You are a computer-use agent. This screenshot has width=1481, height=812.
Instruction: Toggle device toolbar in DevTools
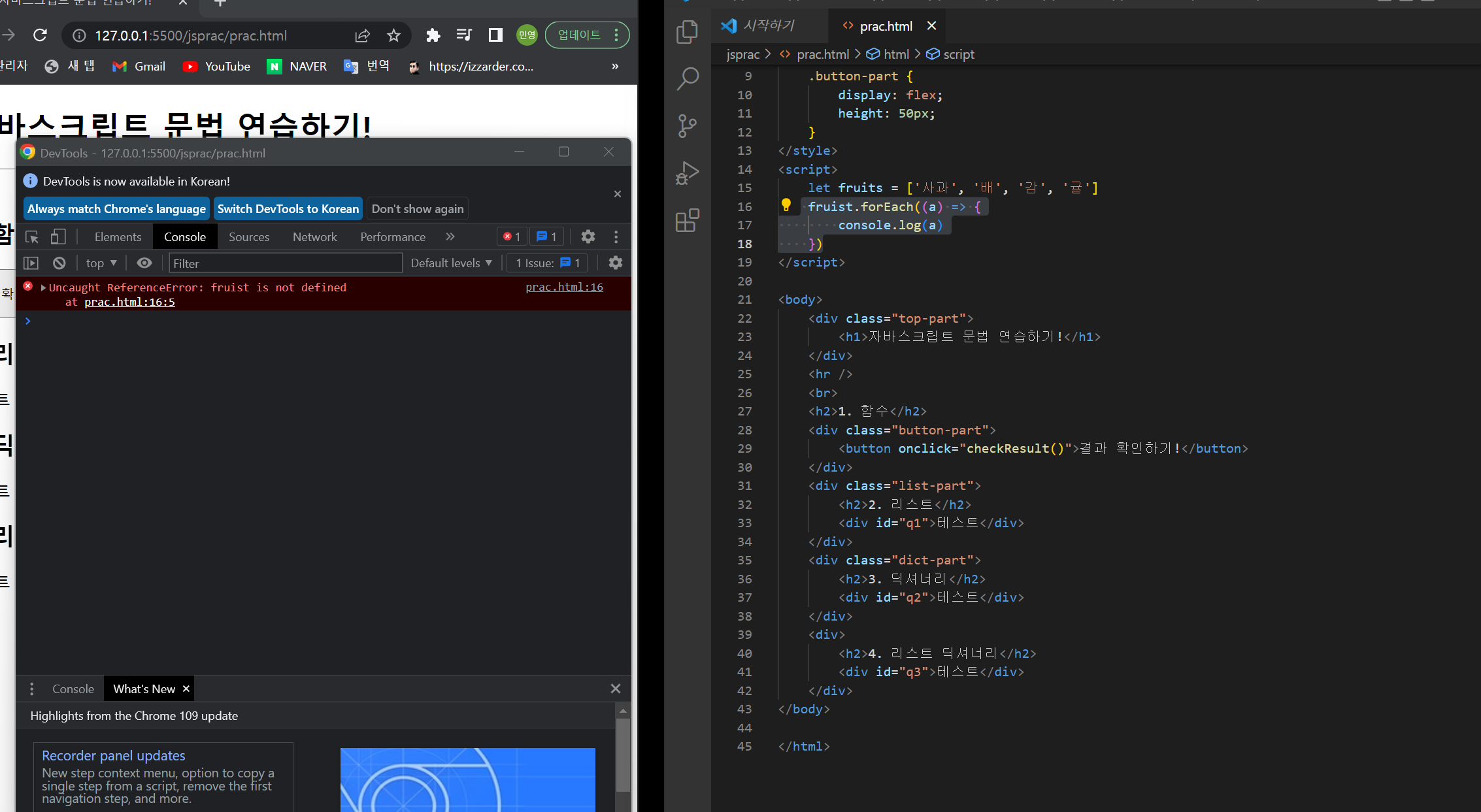(x=59, y=236)
